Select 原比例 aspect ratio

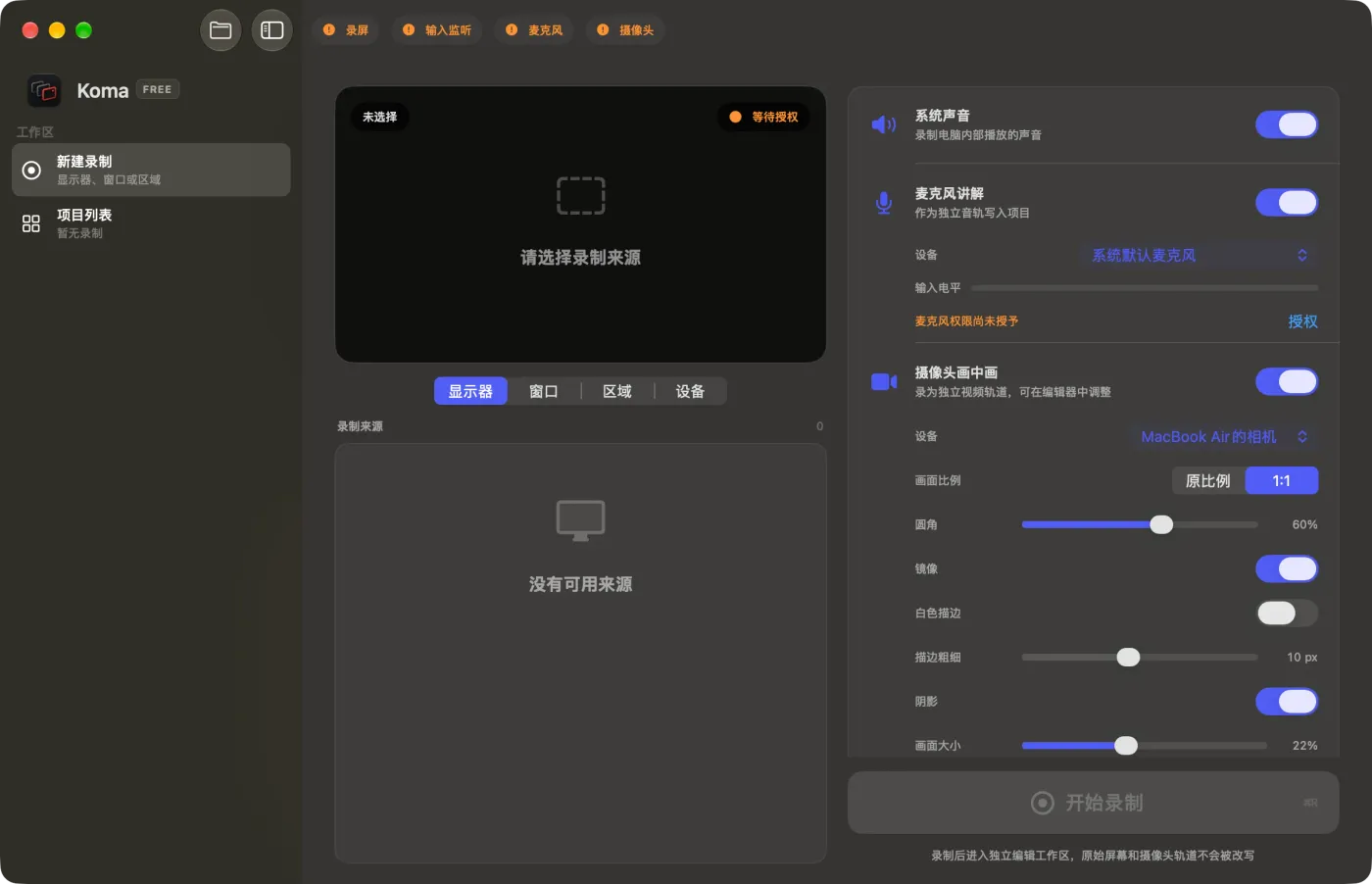[1208, 481]
